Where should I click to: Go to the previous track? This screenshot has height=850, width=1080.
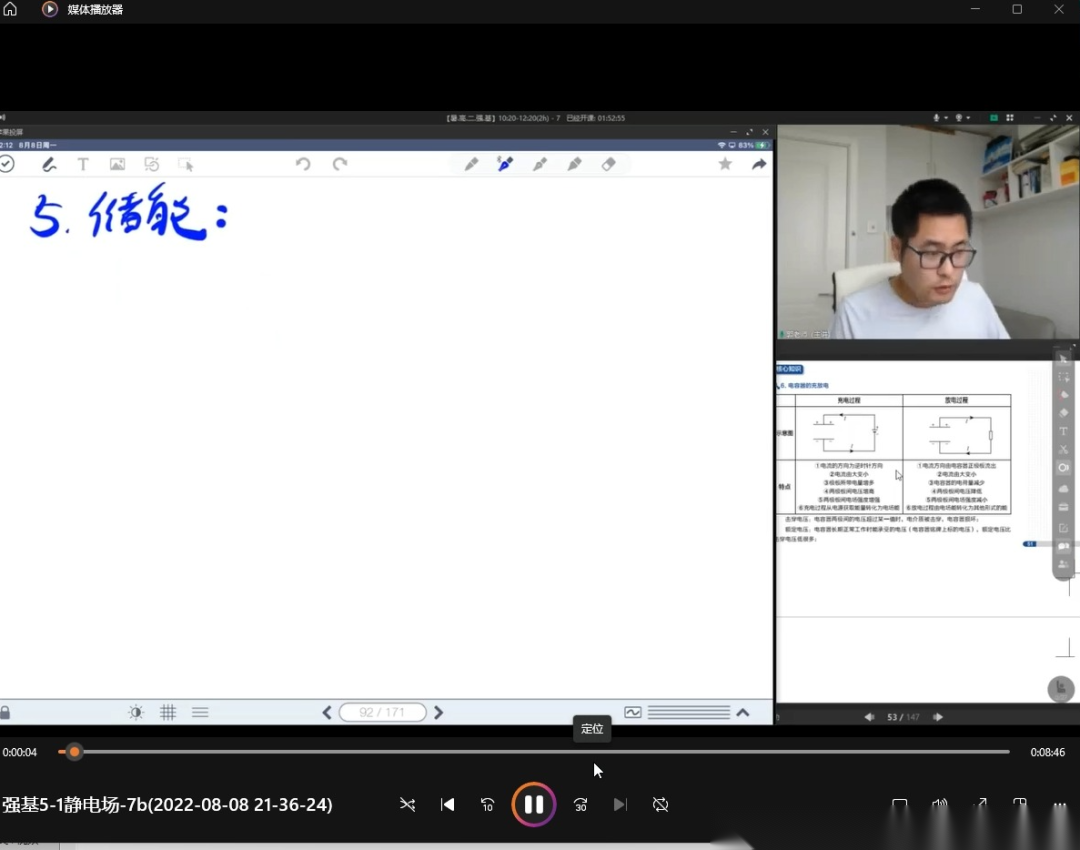(x=448, y=804)
